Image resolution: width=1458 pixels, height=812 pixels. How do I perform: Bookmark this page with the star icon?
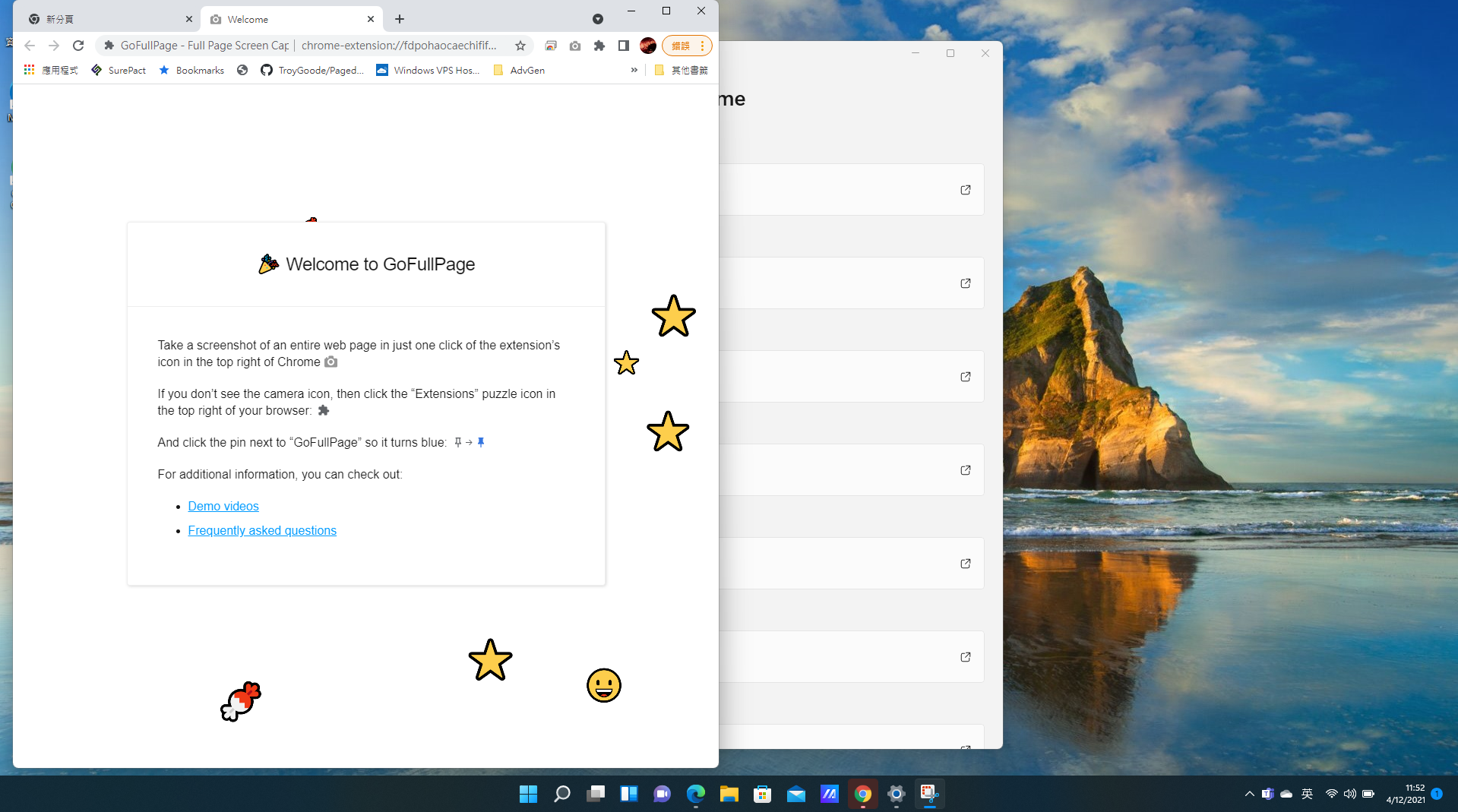tap(520, 46)
